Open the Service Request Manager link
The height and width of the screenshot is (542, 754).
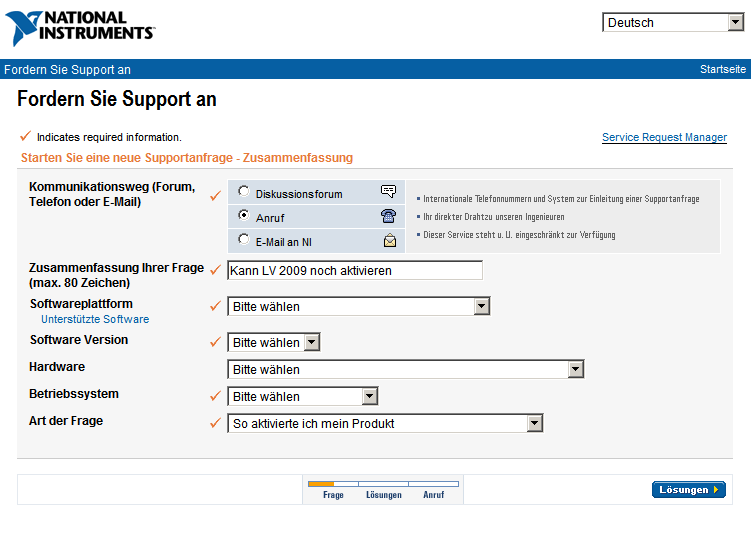coord(664,138)
